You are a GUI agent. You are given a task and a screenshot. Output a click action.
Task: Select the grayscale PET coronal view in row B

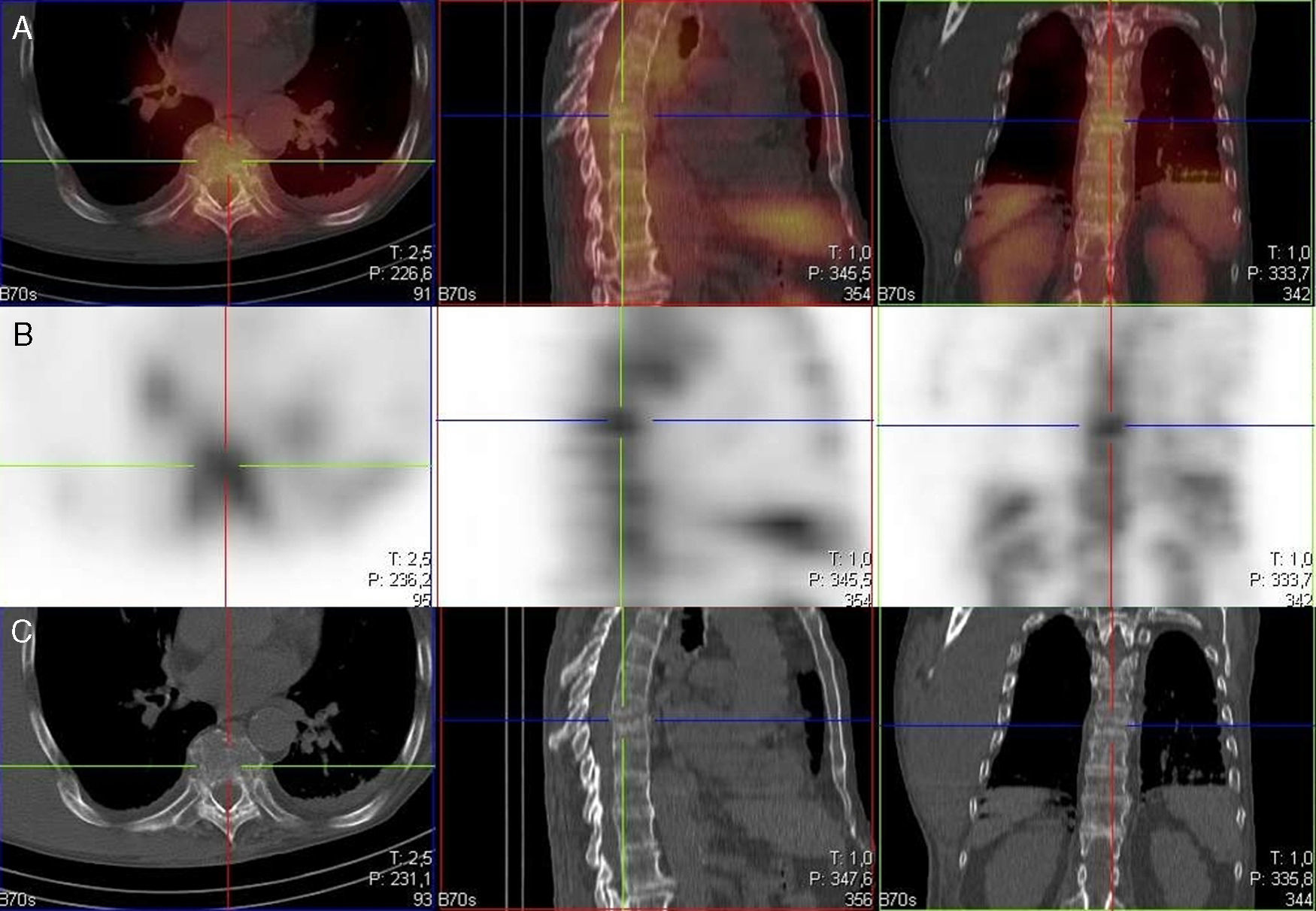point(1096,456)
